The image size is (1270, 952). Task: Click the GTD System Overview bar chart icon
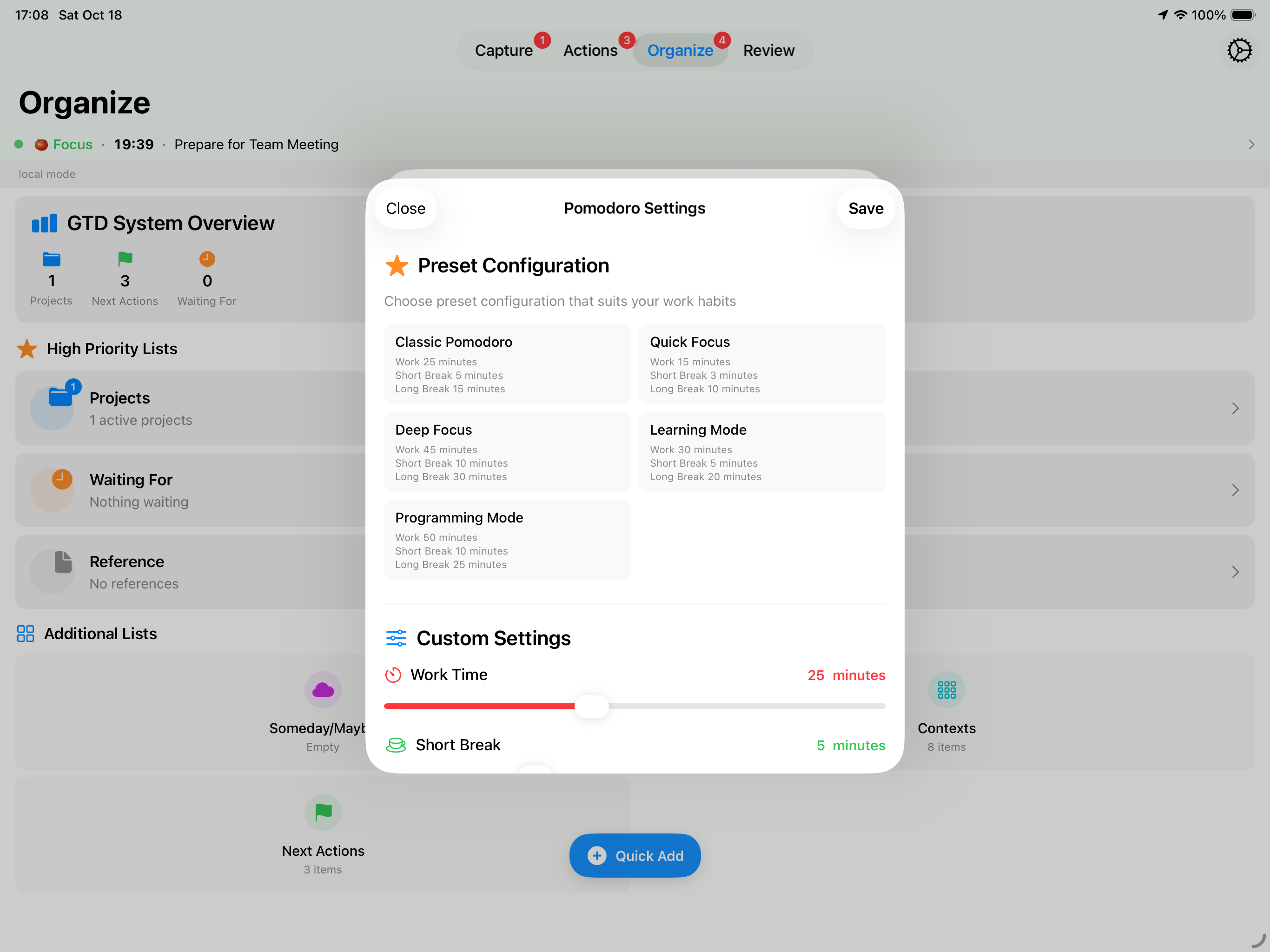pyautogui.click(x=44, y=223)
